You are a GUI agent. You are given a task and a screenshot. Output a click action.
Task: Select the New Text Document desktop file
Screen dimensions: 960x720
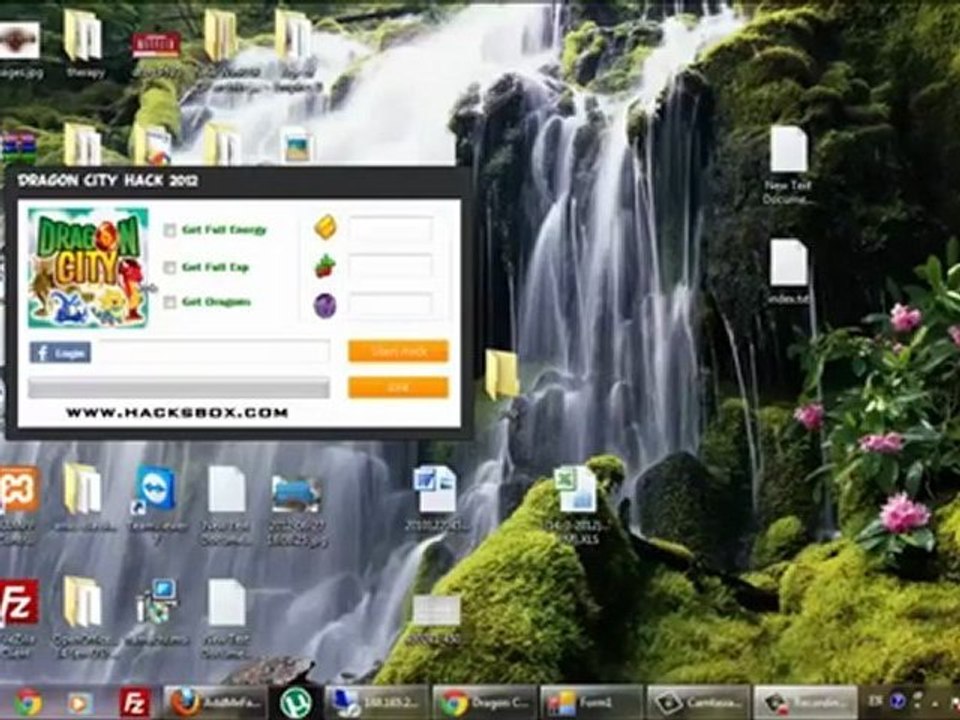pyautogui.click(x=788, y=164)
